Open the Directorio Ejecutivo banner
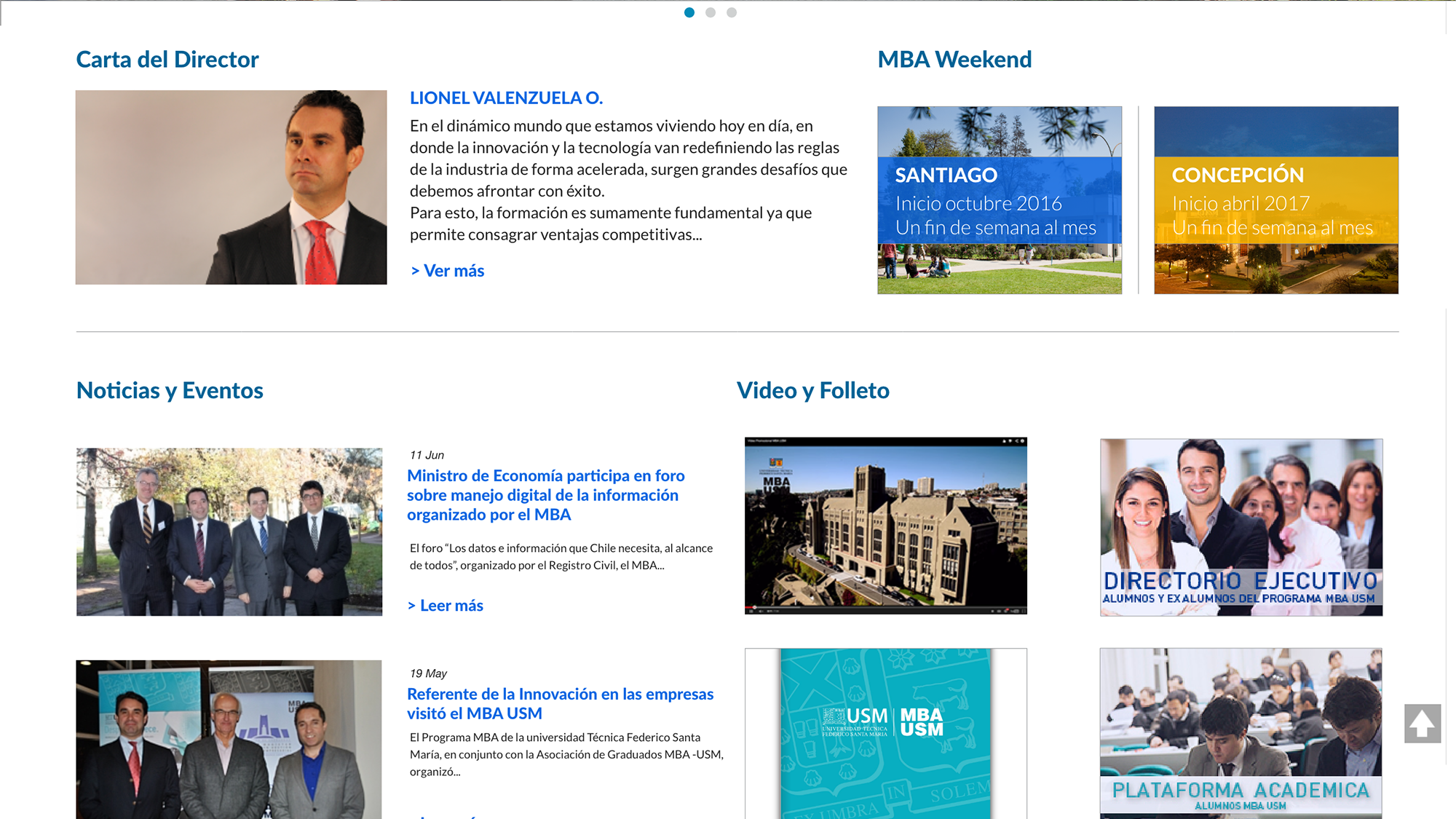The height and width of the screenshot is (819, 1456). pos(1241,527)
